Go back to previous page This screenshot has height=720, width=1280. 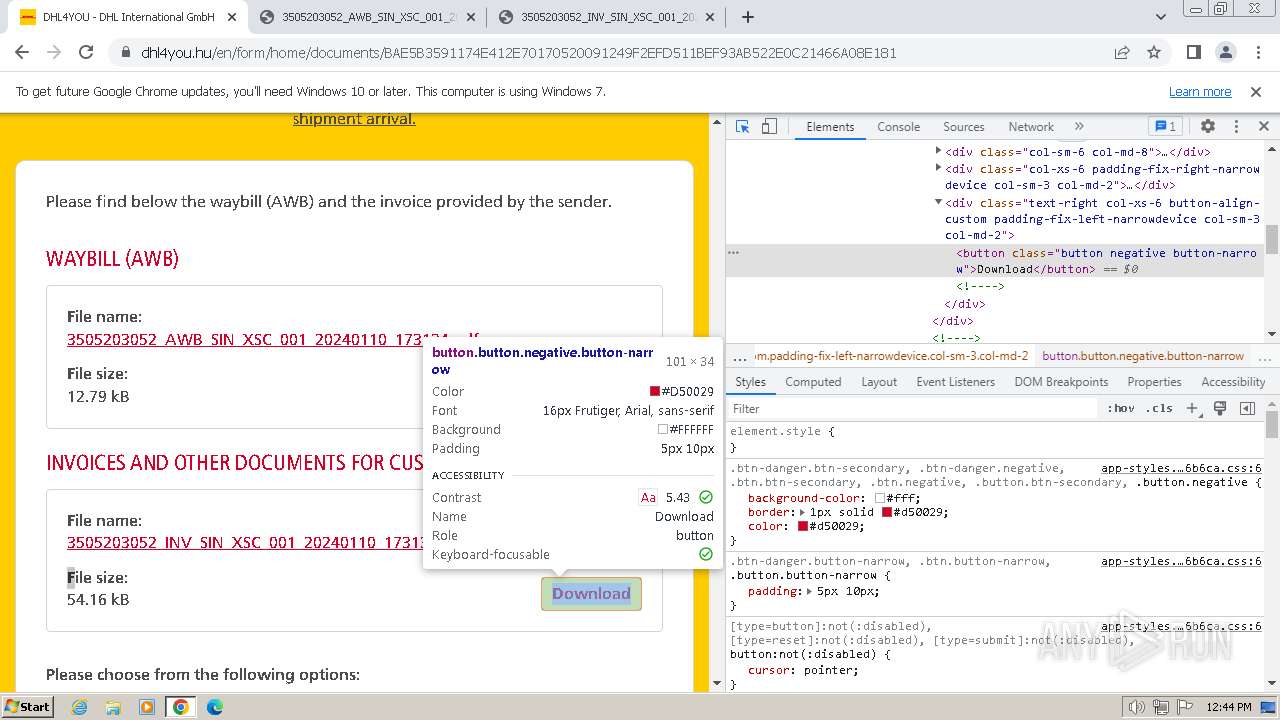tap(24, 53)
